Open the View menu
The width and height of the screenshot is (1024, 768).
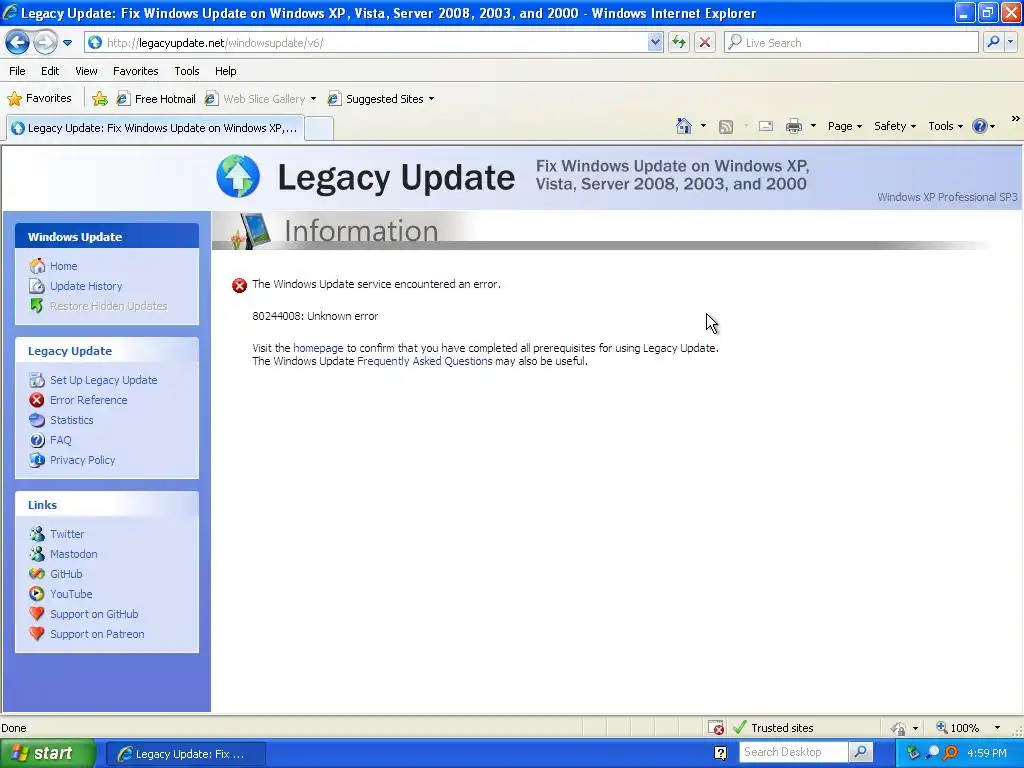pos(86,71)
